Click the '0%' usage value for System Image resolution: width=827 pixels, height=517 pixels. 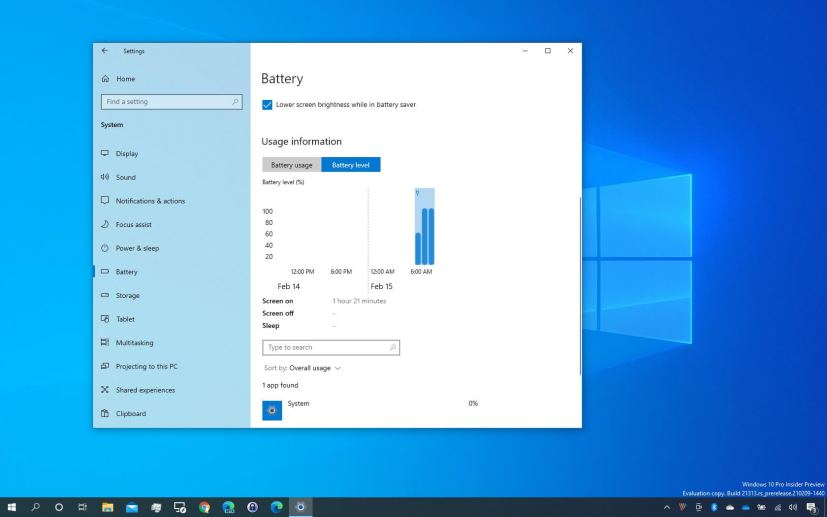point(473,404)
